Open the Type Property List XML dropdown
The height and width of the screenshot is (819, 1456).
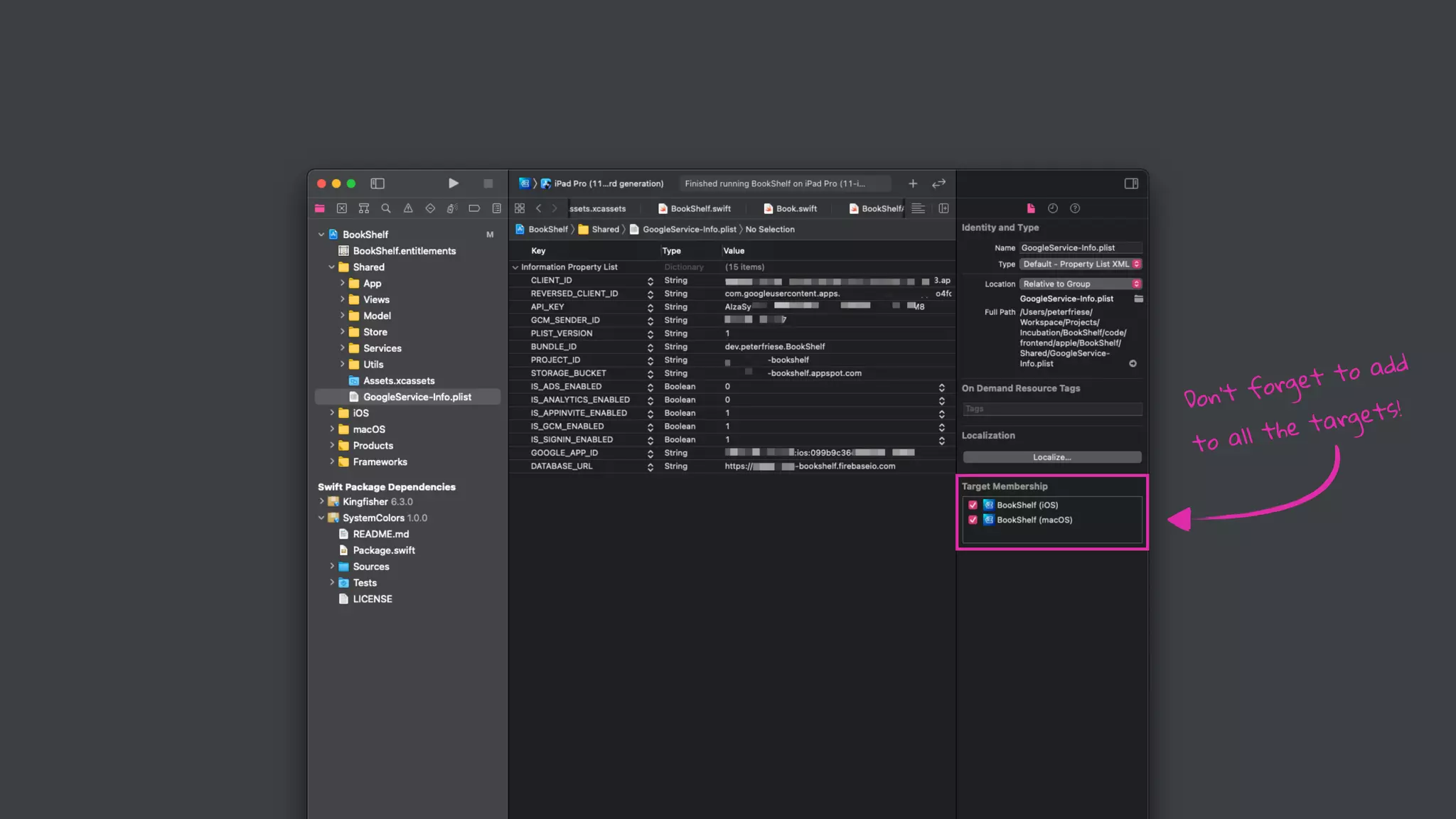1080,264
